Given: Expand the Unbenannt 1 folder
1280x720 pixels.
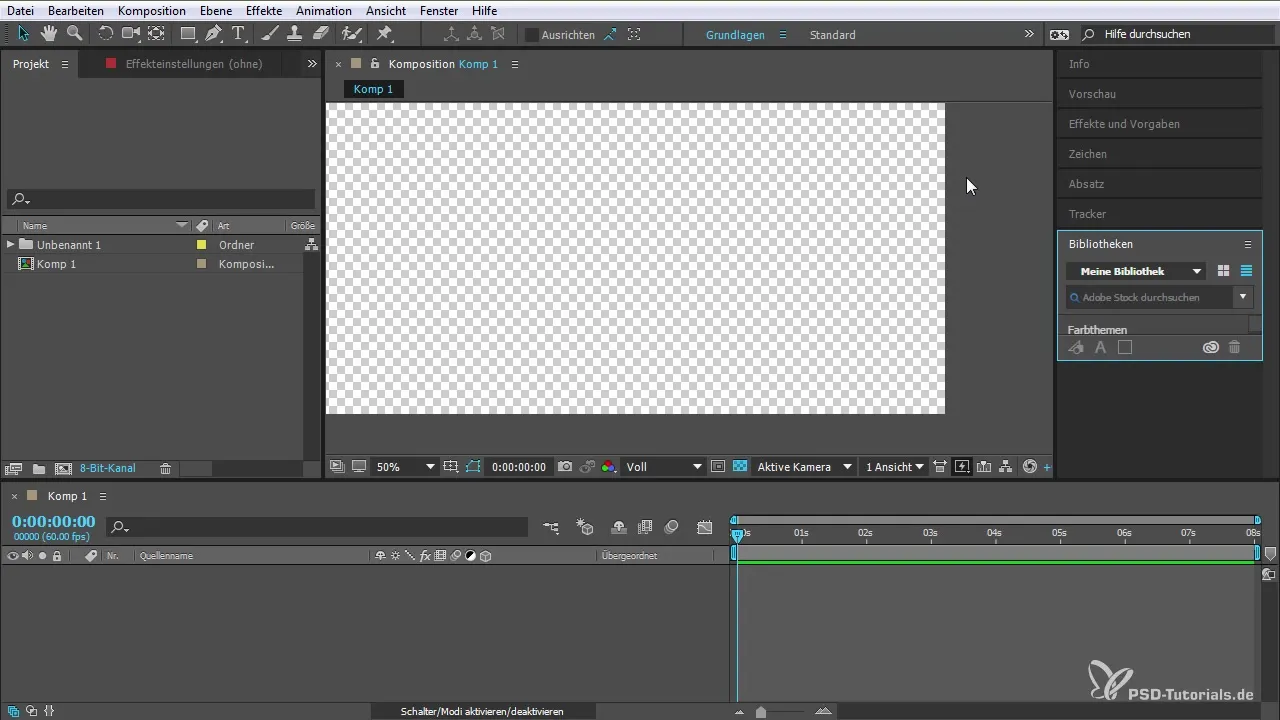Looking at the screenshot, I should tap(10, 244).
